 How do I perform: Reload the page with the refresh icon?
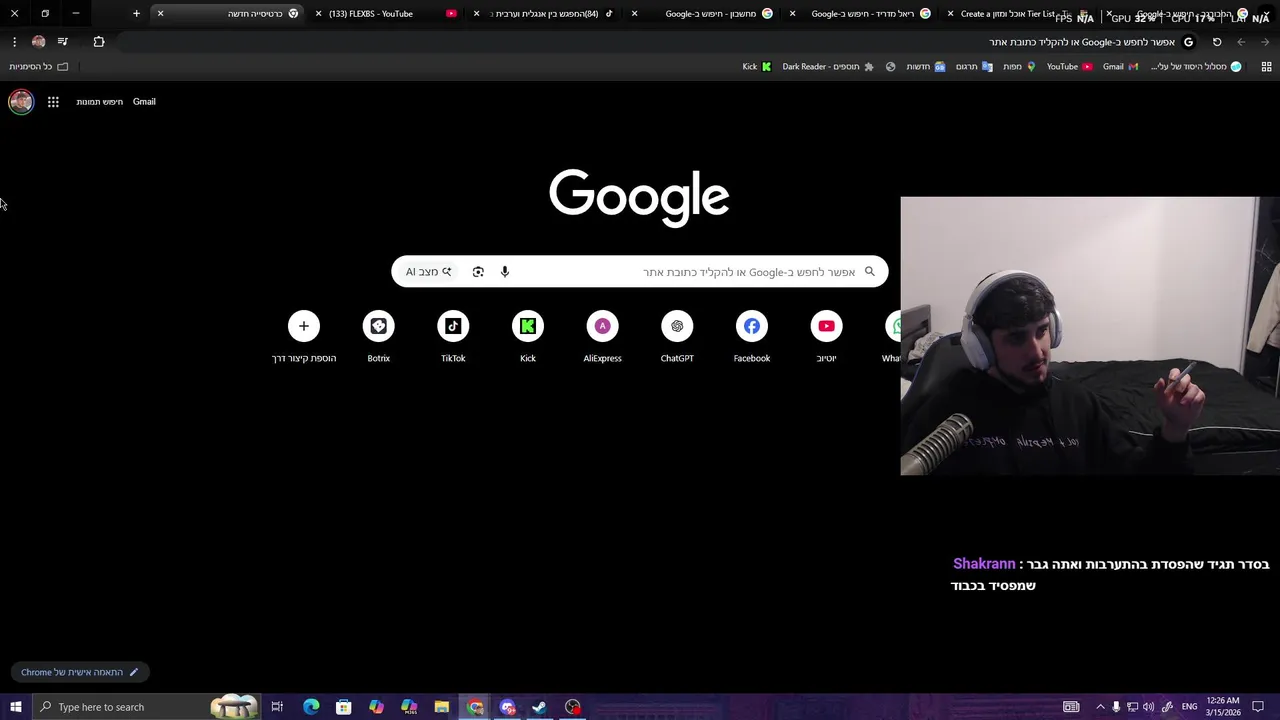(x=1217, y=42)
